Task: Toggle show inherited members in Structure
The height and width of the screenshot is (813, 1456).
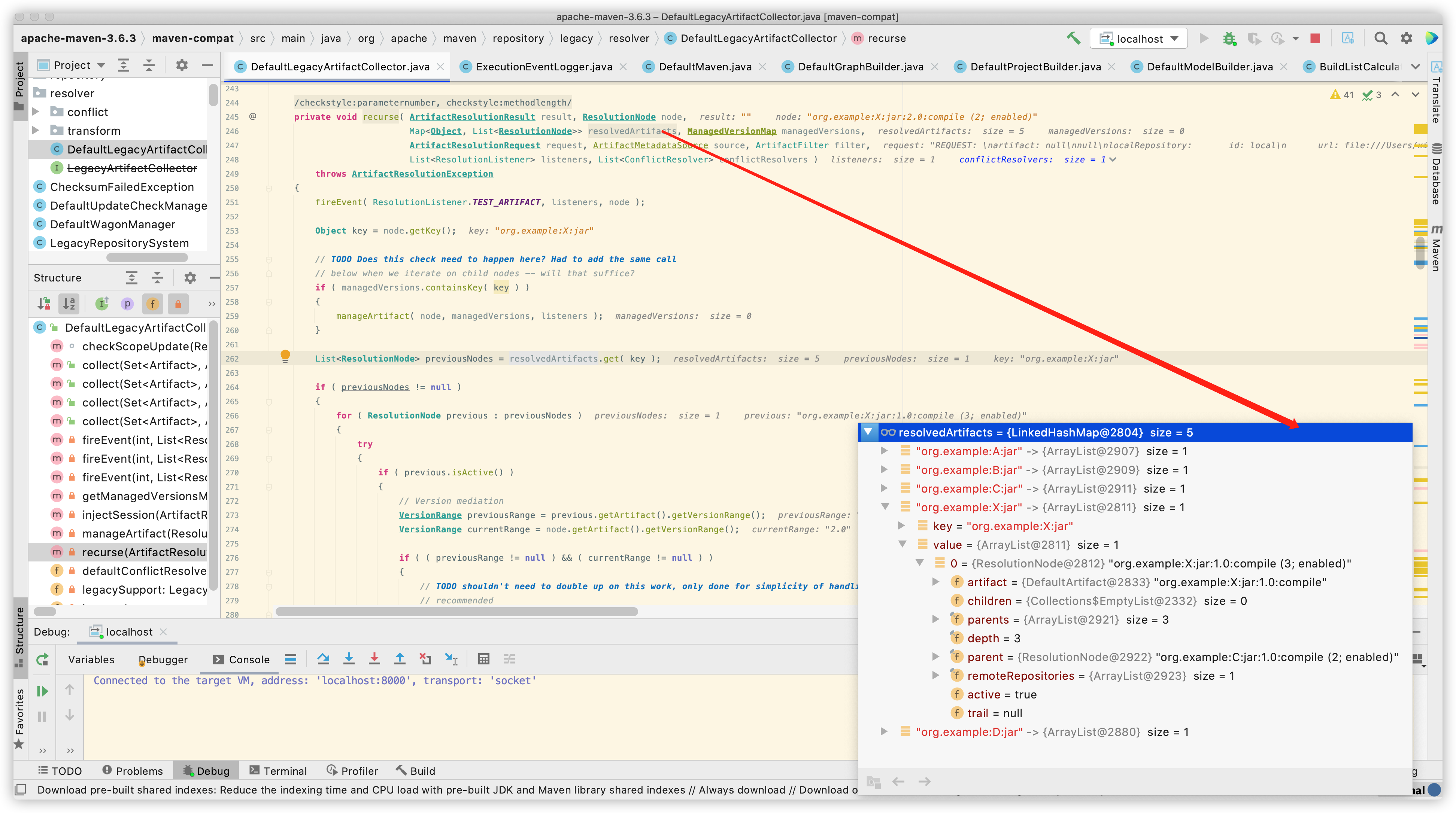Action: click(x=102, y=304)
